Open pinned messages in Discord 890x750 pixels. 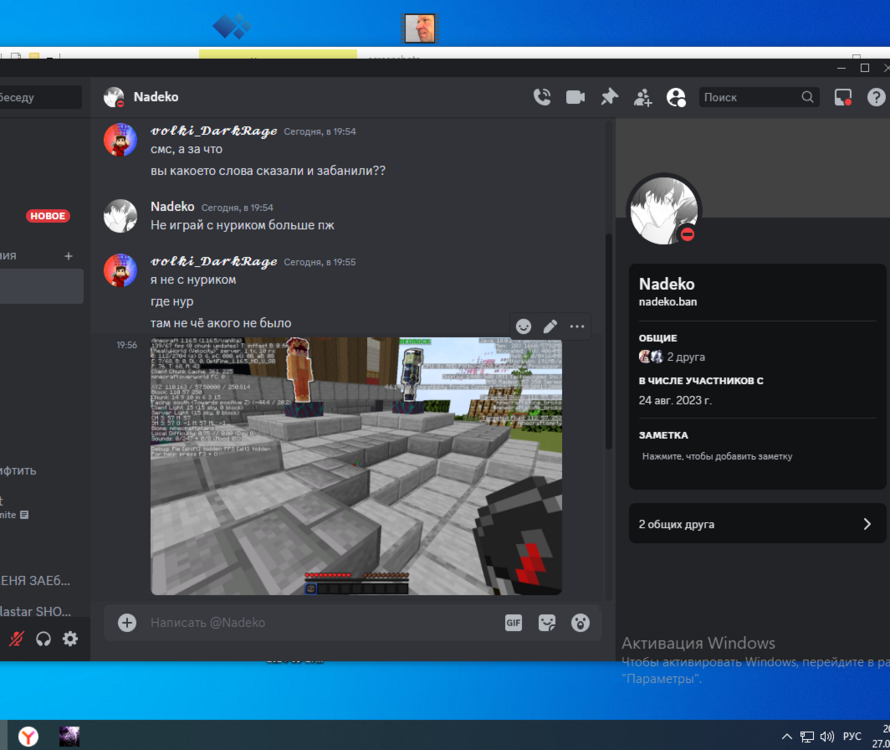609,97
